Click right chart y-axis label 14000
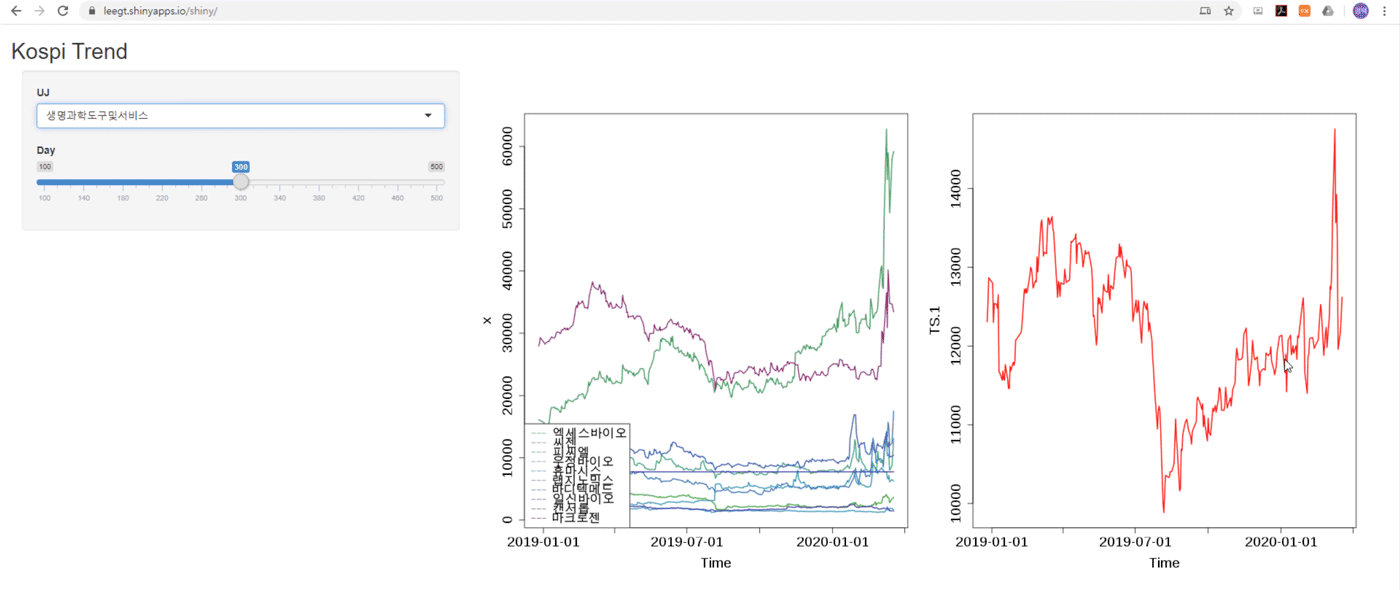This screenshot has width=1400, height=590. point(958,188)
